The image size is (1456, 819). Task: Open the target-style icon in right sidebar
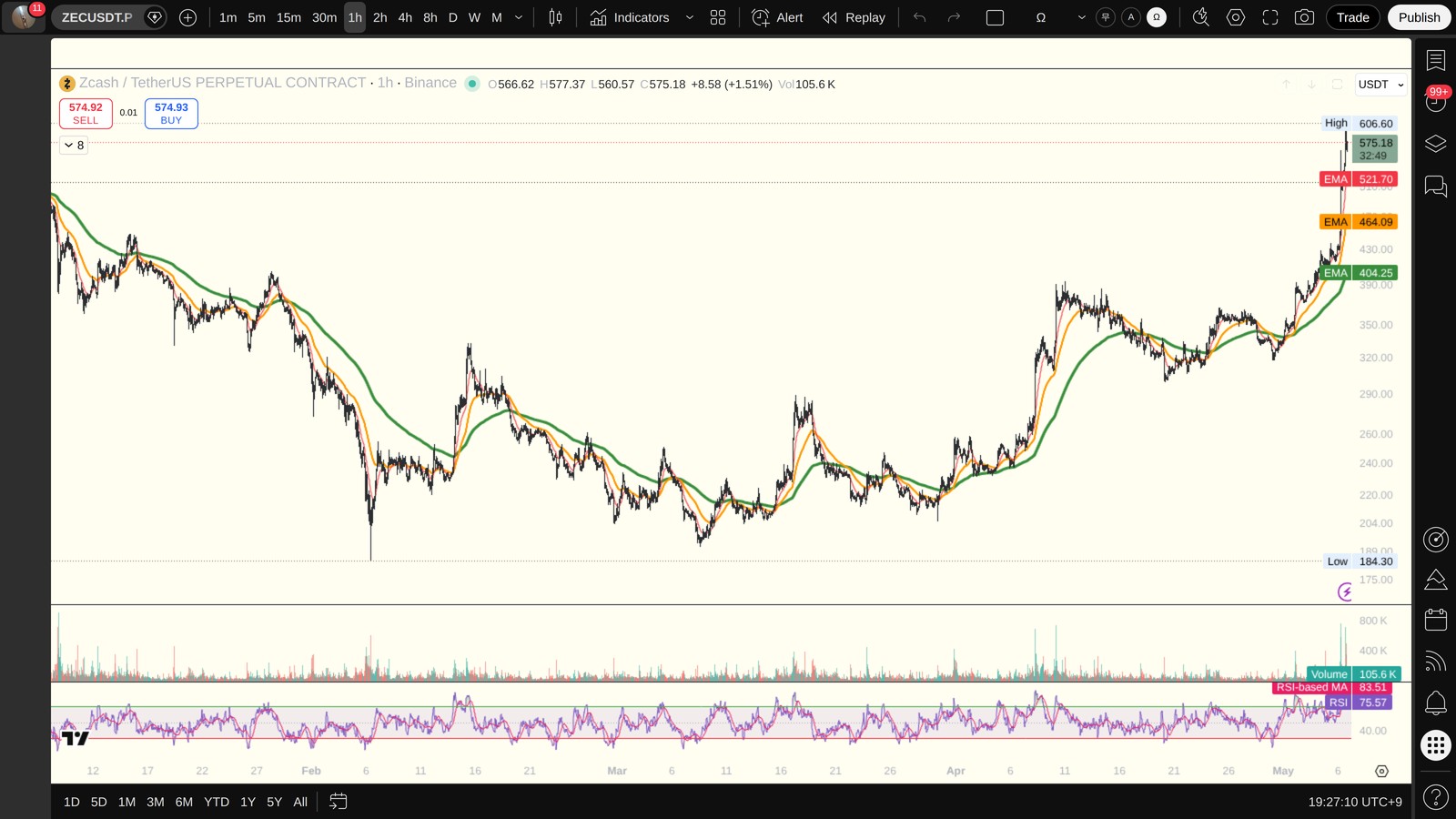[x=1435, y=540]
